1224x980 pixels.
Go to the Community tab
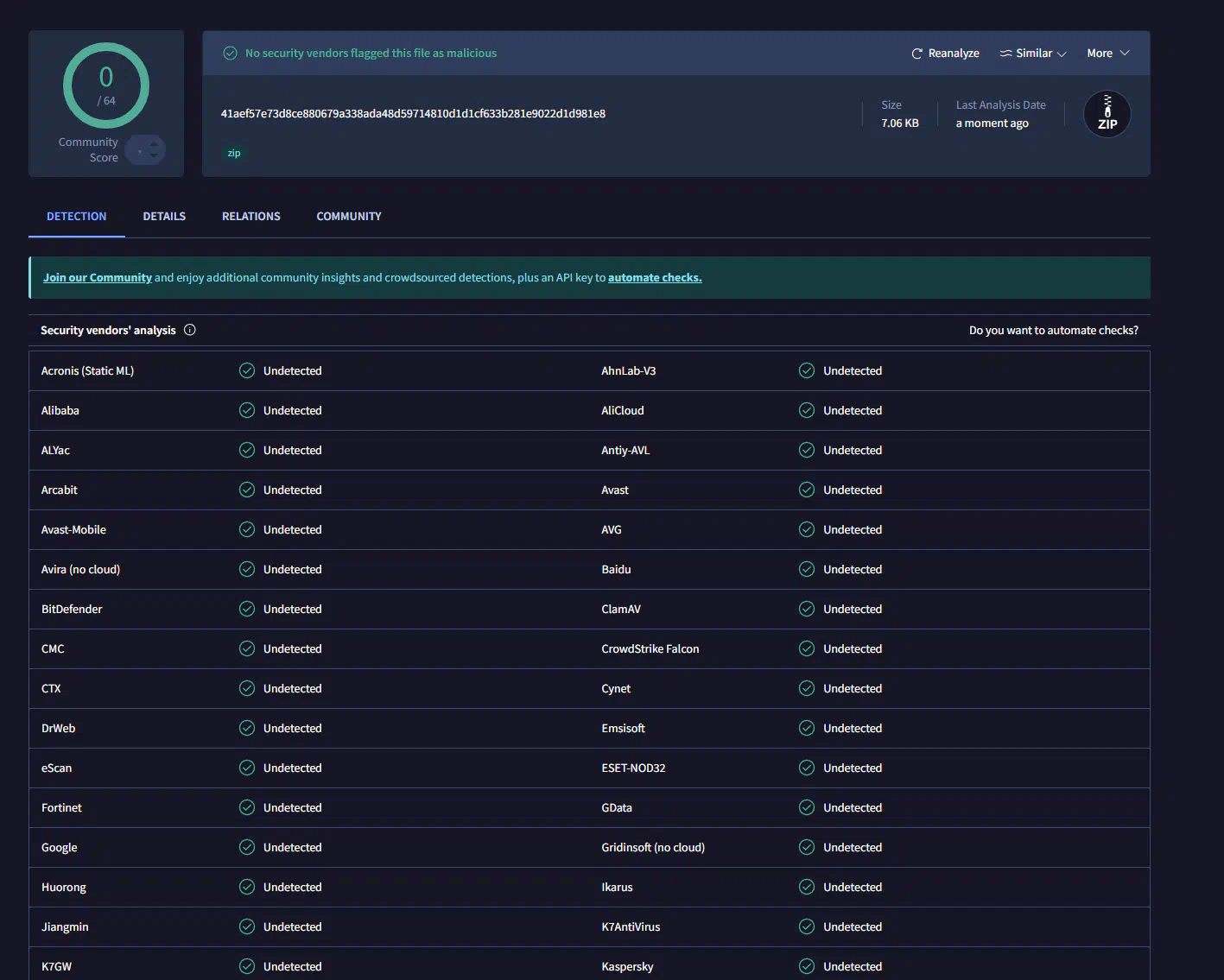coord(348,217)
